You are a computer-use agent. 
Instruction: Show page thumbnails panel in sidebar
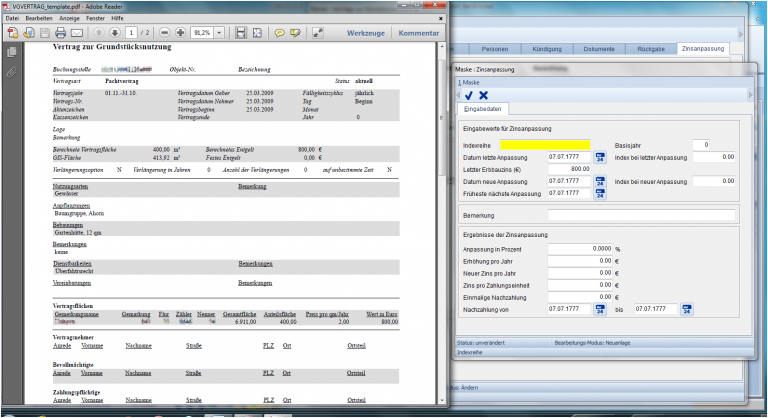point(11,52)
